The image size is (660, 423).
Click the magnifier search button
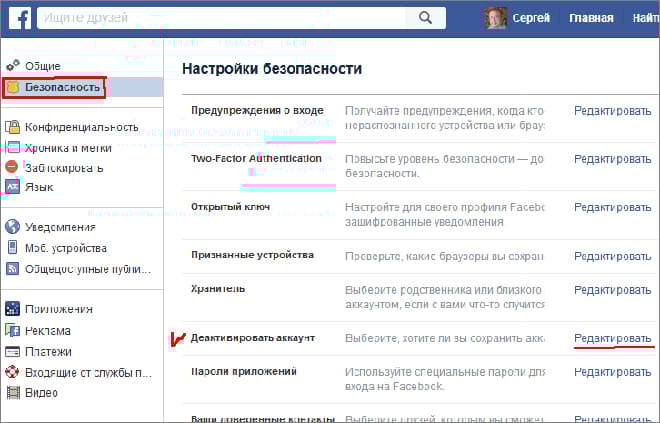(x=426, y=18)
